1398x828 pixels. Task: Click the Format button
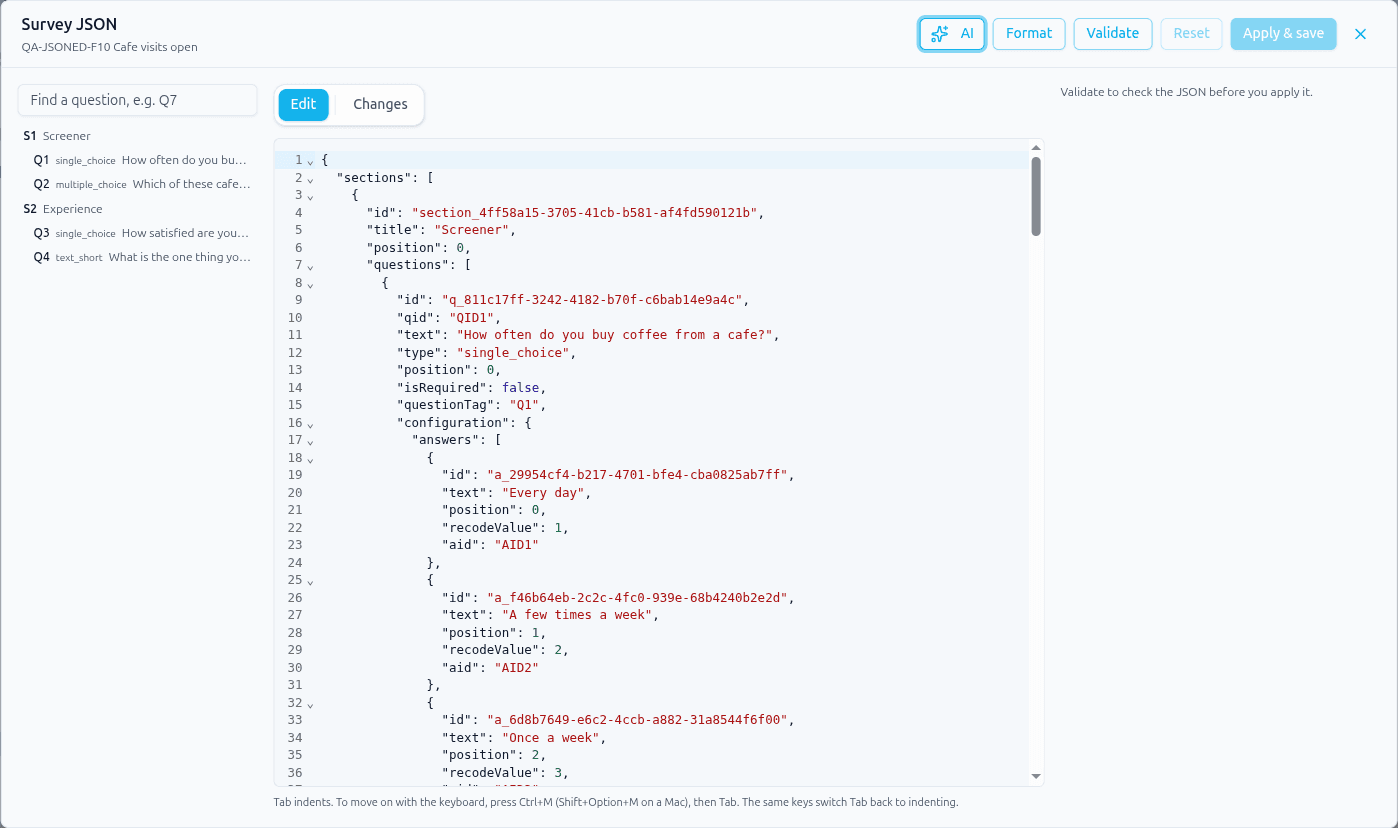1029,33
